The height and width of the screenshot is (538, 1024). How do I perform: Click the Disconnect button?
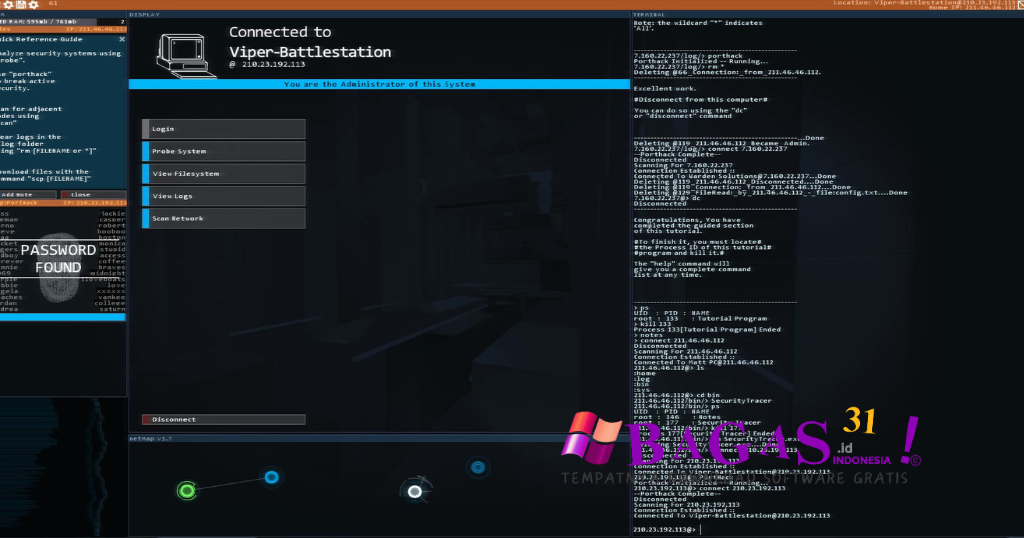click(x=223, y=419)
